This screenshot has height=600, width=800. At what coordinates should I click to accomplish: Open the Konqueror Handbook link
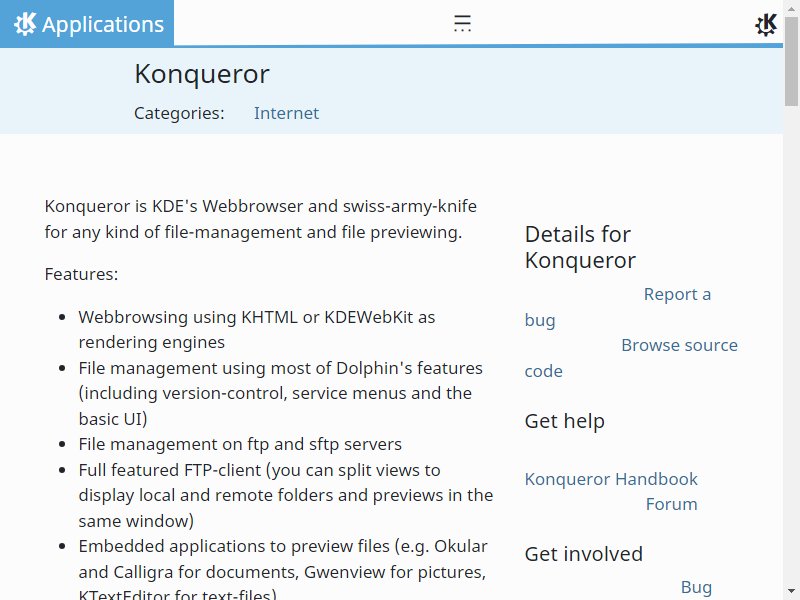point(611,479)
